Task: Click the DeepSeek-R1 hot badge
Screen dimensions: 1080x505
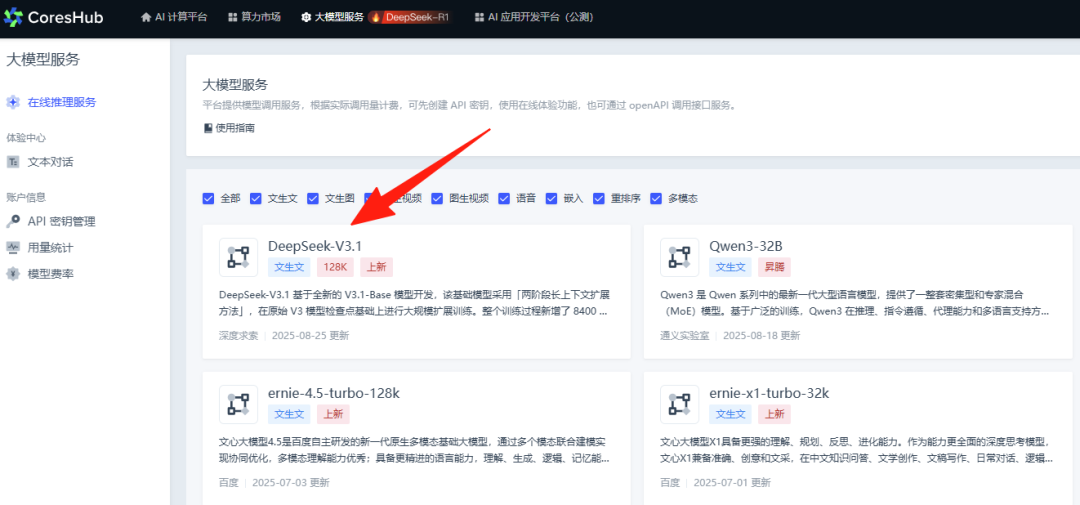Action: click(410, 17)
